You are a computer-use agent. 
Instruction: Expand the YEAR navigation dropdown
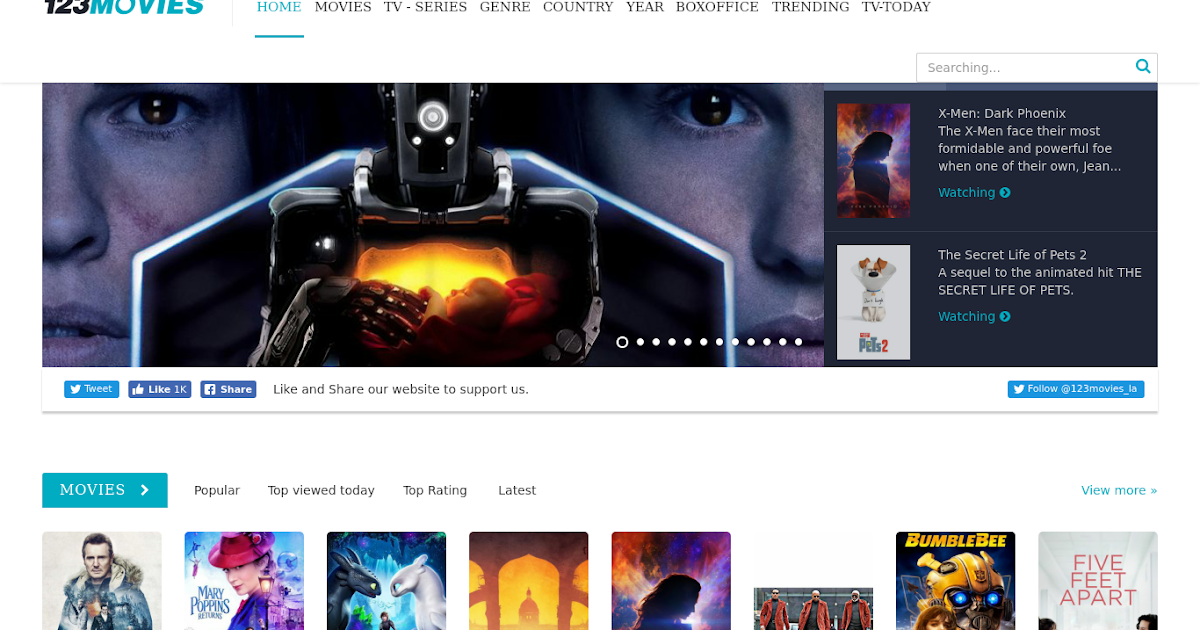click(x=645, y=7)
